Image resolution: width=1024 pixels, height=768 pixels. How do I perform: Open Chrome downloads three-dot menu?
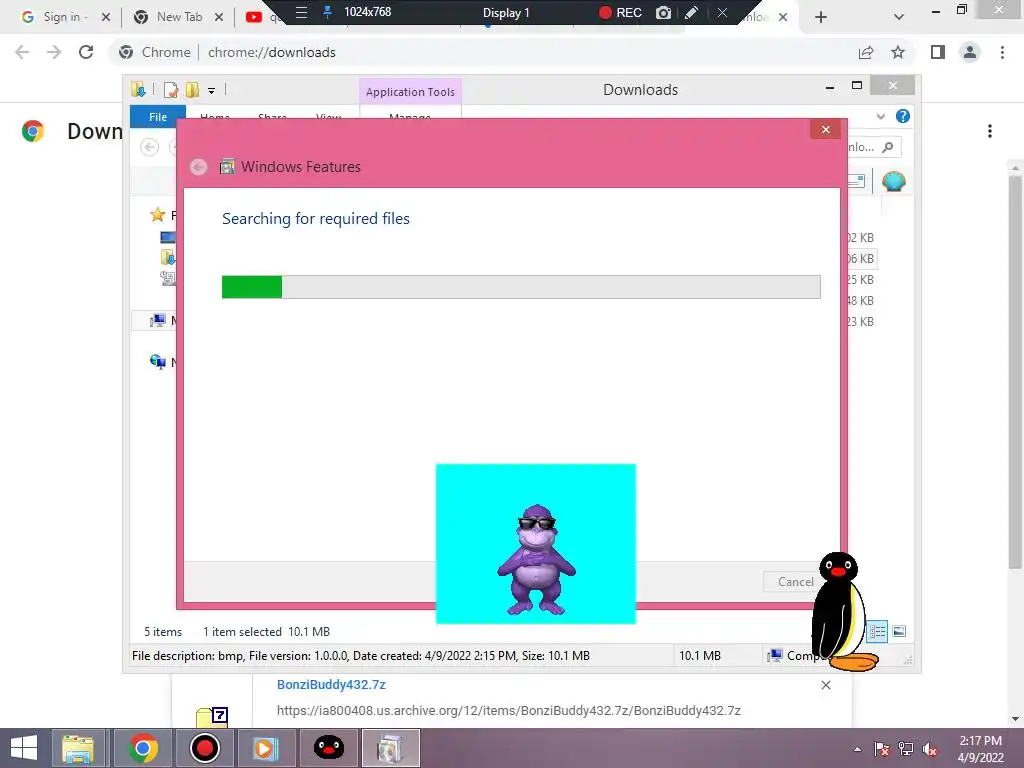(990, 131)
